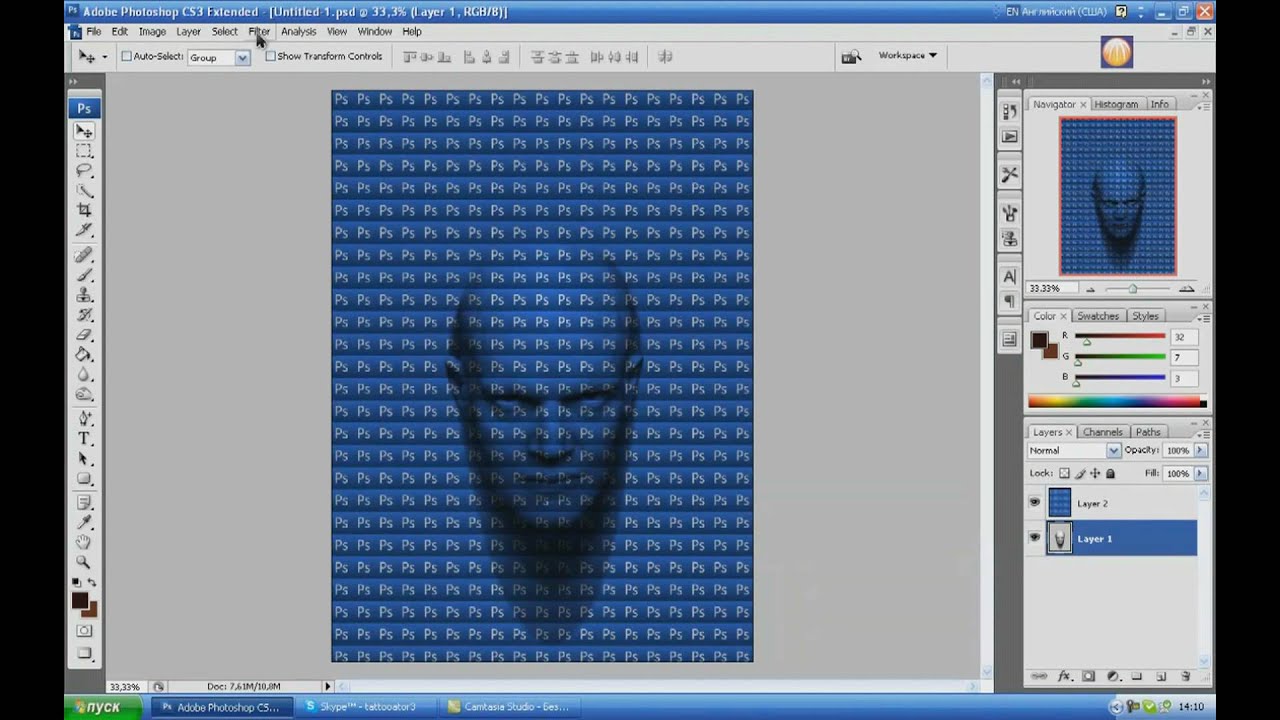
Task: Select the Path Selection tool
Action: click(x=84, y=459)
